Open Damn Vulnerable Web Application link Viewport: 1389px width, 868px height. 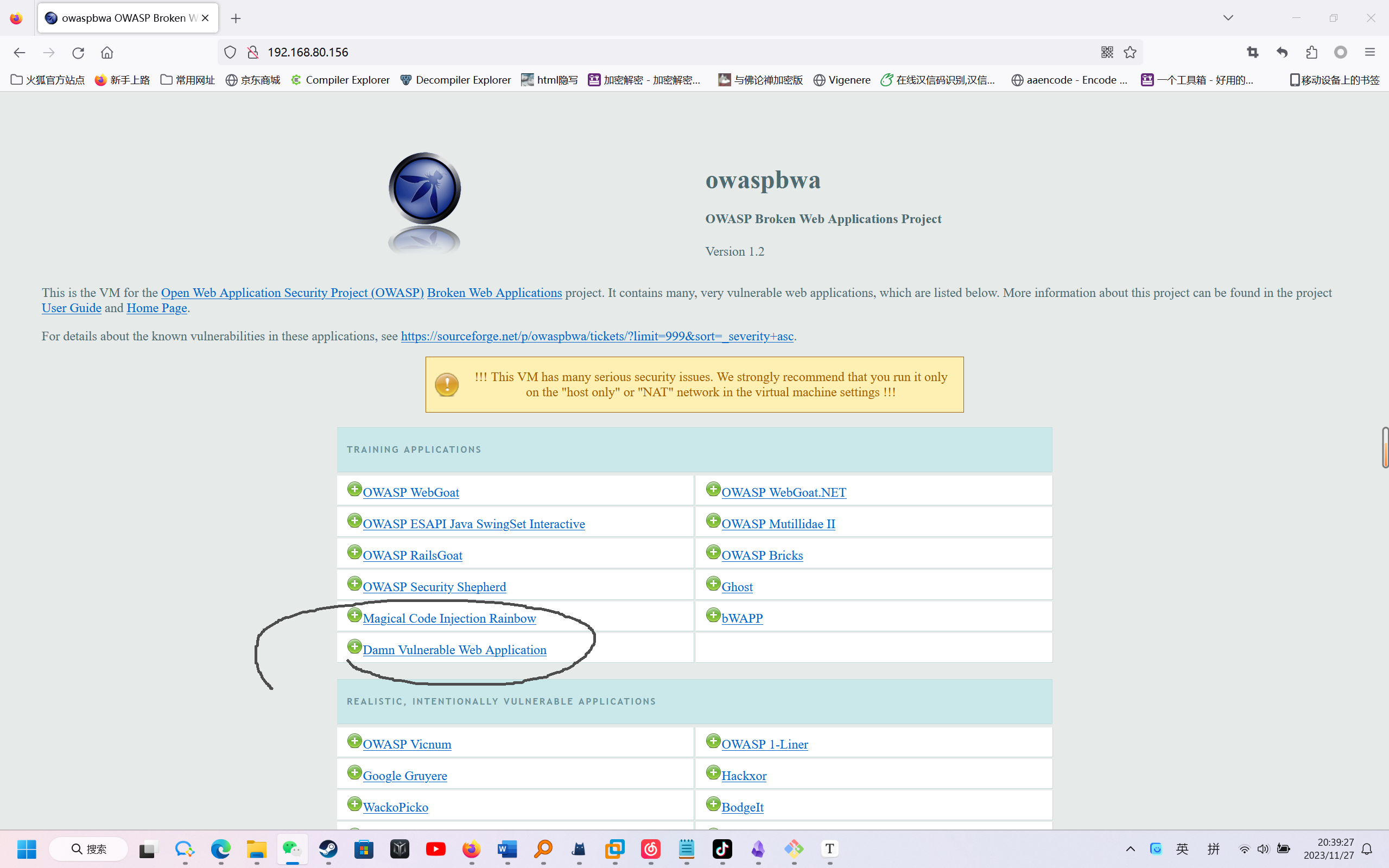click(x=454, y=650)
